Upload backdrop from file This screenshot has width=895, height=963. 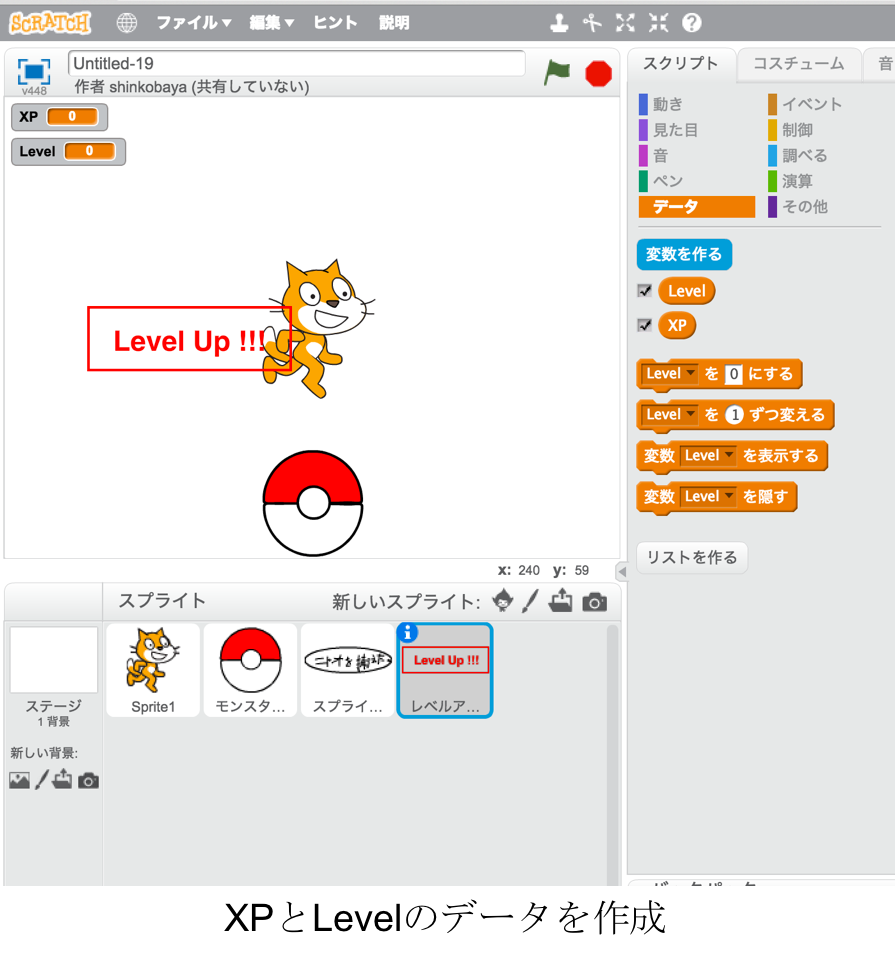[62, 780]
